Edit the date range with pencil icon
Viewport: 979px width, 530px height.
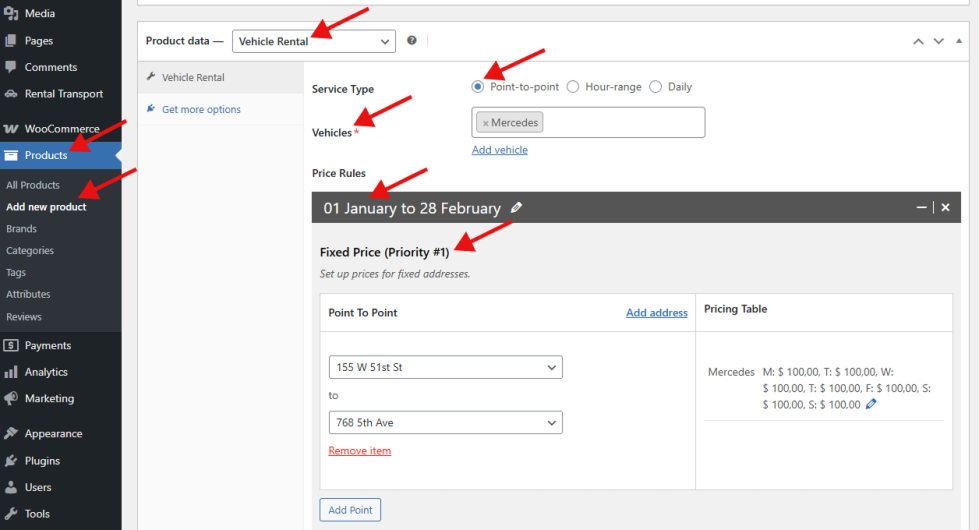pyautogui.click(x=516, y=208)
